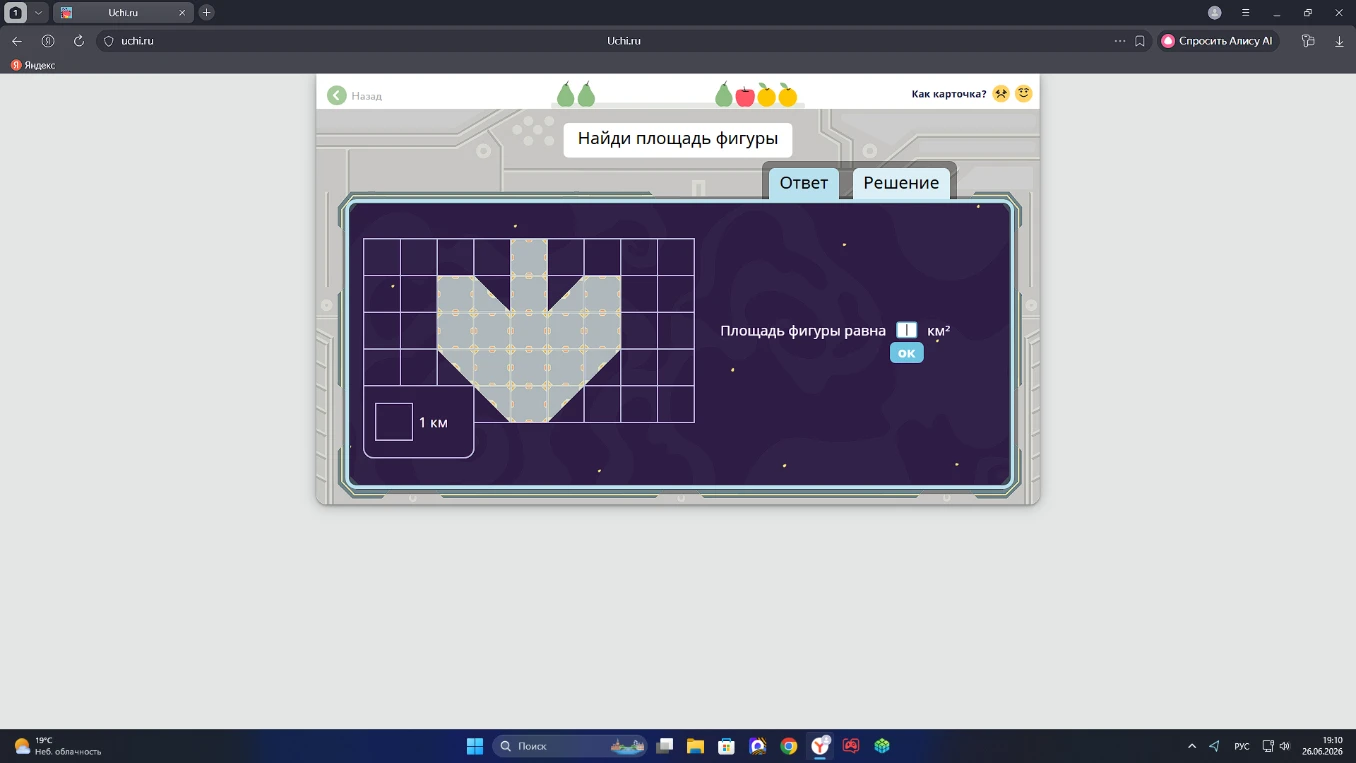
Task: Click the 'Найди площадь фигуры' heading
Action: click(x=678, y=139)
